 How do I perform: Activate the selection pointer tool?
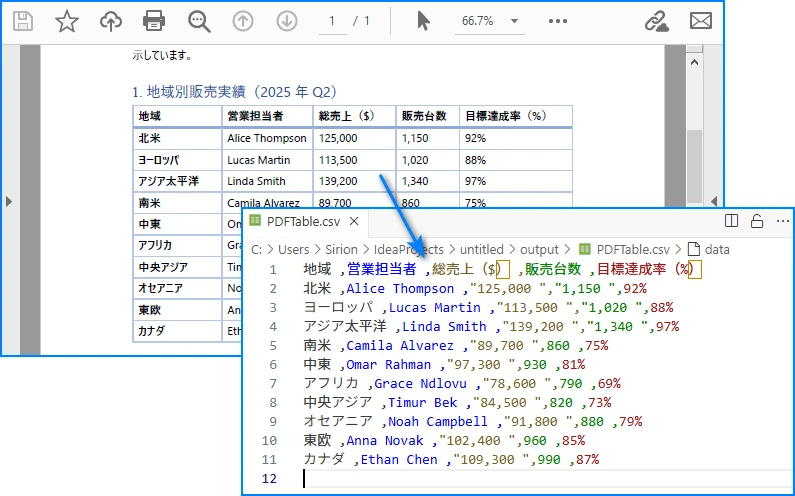(423, 21)
